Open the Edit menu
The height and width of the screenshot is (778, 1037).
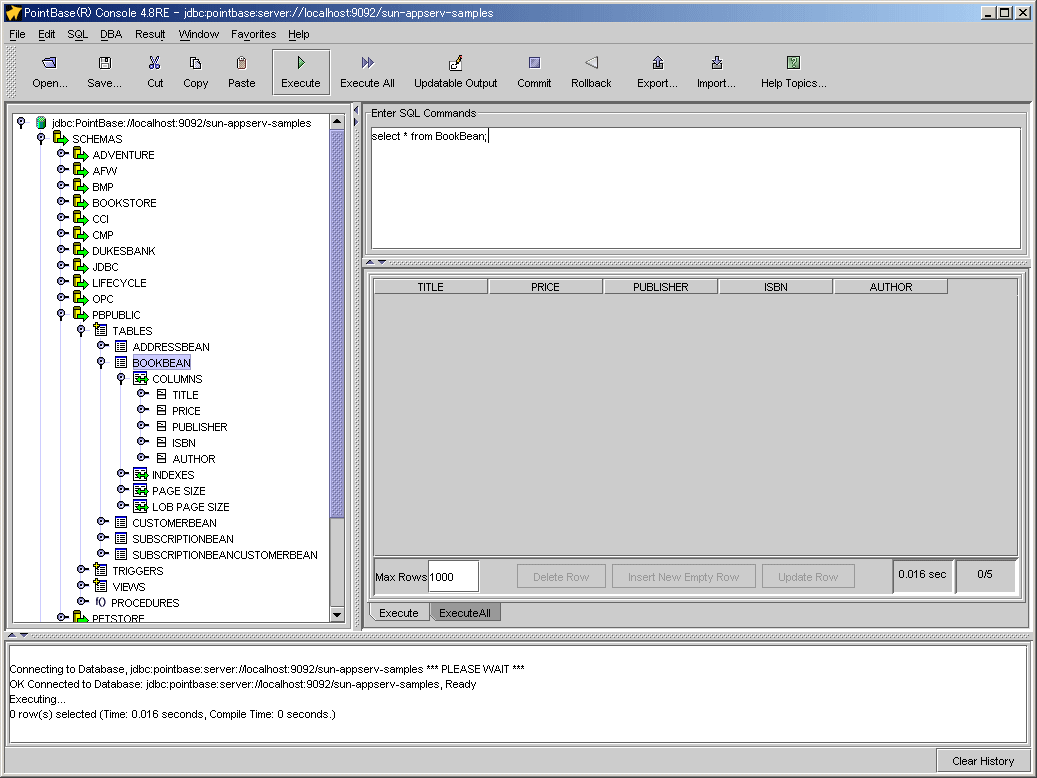click(46, 34)
